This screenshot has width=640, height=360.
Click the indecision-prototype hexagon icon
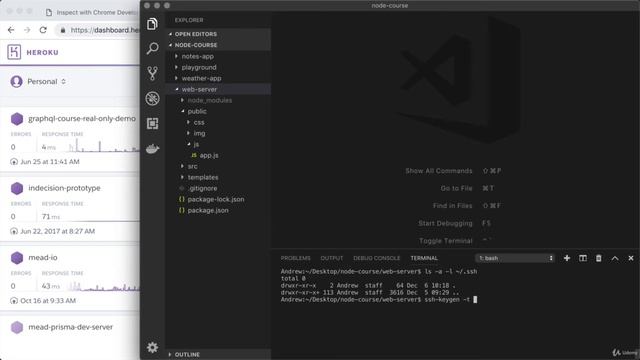point(17,188)
